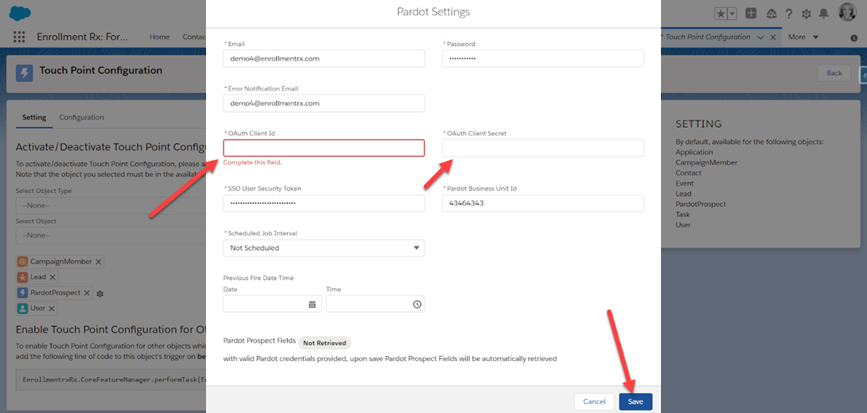Remove the CampaignMember pill
The width and height of the screenshot is (867, 413).
click(98, 261)
